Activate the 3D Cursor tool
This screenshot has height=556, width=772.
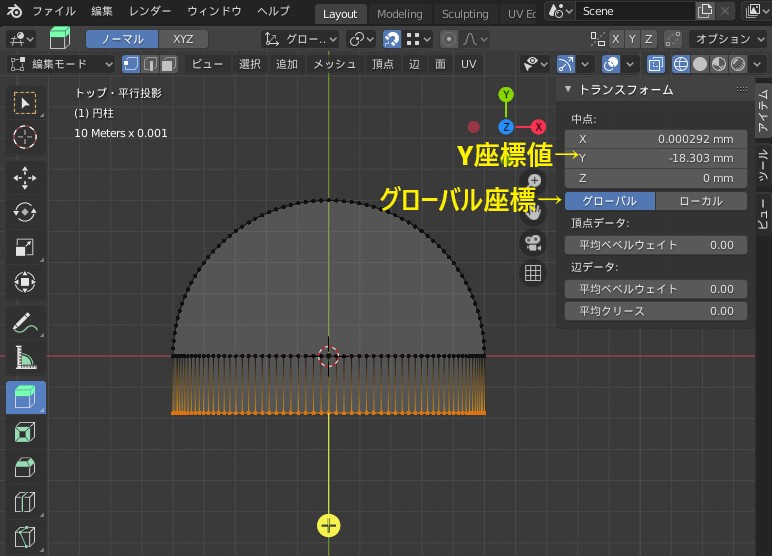[x=25, y=137]
